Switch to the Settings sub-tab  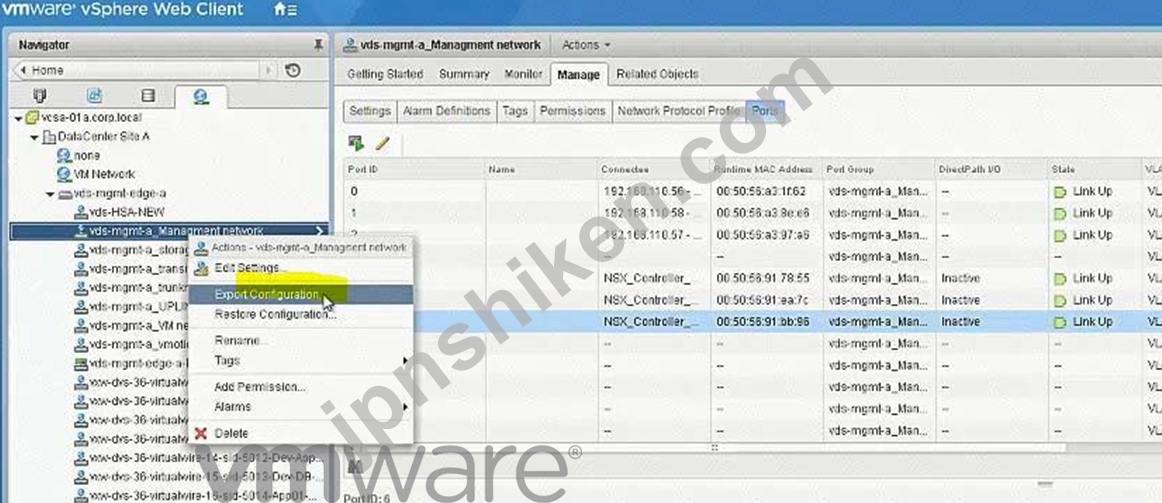pyautogui.click(x=370, y=111)
